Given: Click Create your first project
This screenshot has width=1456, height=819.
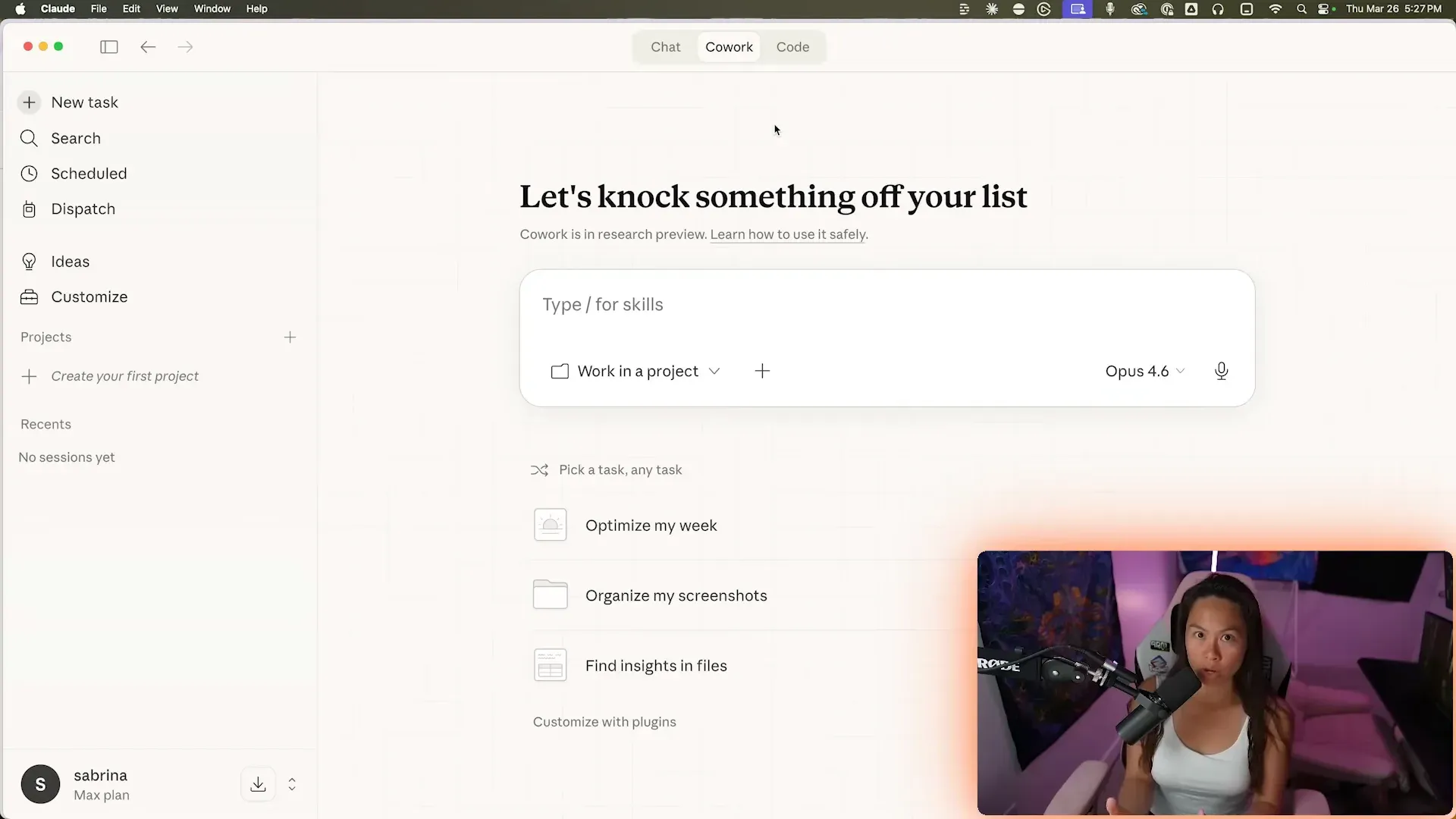Looking at the screenshot, I should tap(124, 376).
